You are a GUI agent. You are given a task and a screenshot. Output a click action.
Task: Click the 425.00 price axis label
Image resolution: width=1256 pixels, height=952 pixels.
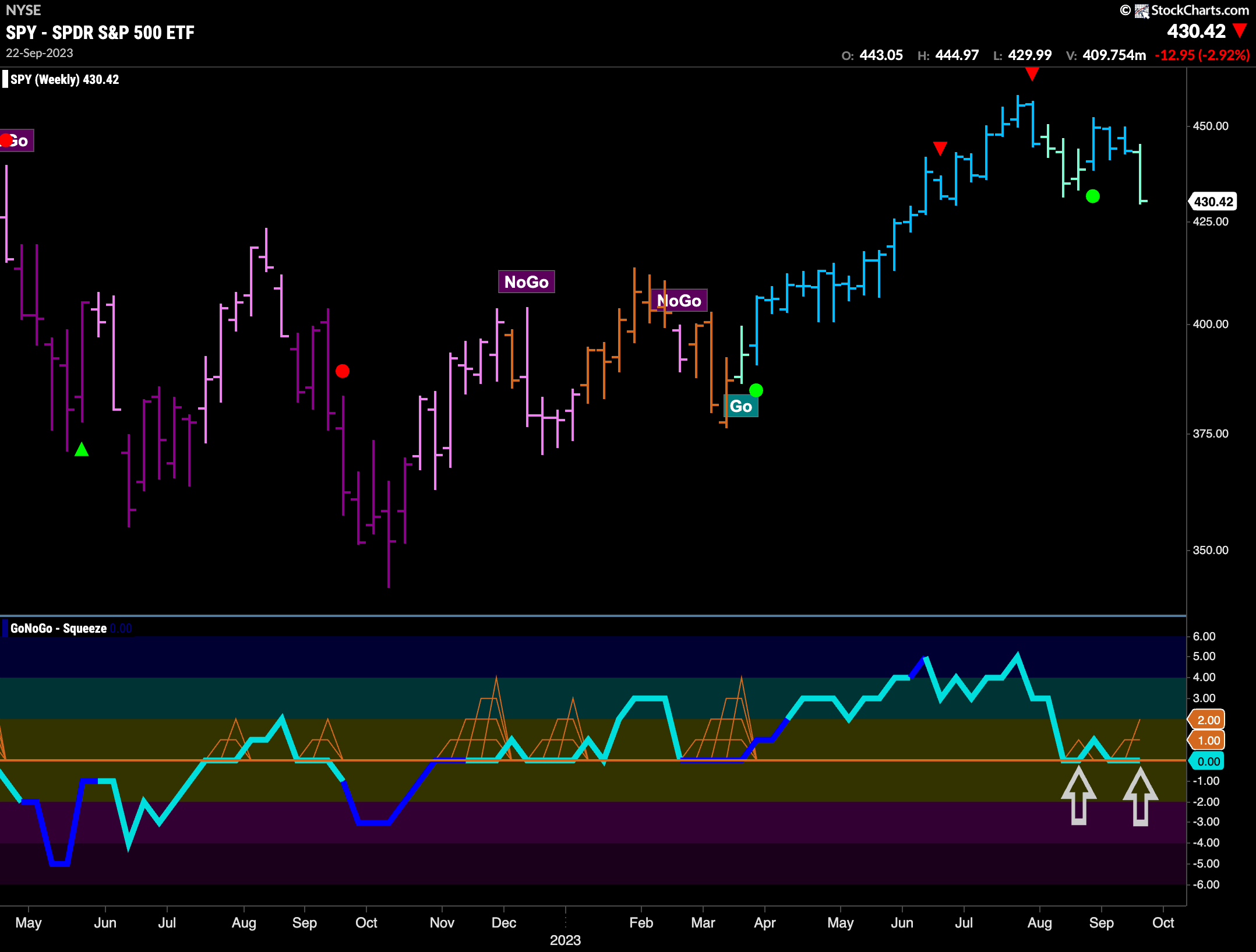click(1211, 222)
